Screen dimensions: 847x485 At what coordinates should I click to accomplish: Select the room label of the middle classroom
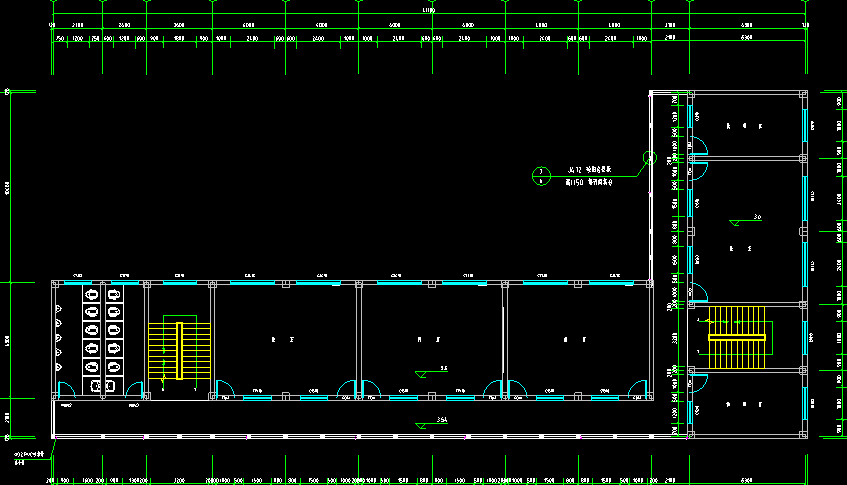click(429, 340)
